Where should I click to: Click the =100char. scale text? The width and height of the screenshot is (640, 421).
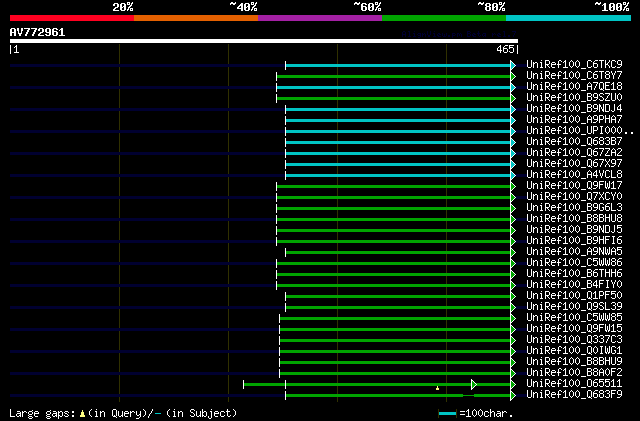click(486, 414)
